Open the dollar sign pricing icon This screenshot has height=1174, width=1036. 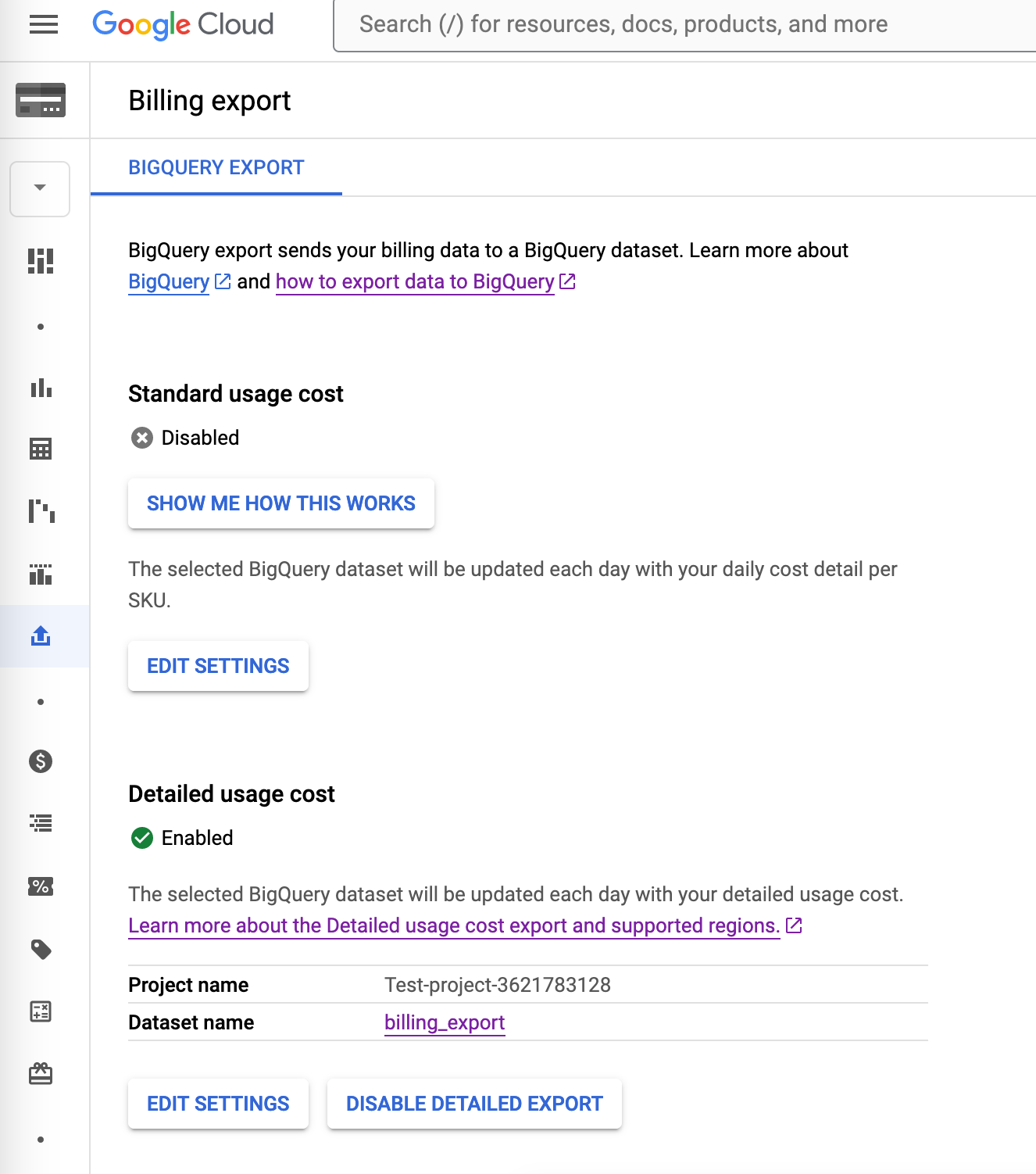click(x=41, y=761)
